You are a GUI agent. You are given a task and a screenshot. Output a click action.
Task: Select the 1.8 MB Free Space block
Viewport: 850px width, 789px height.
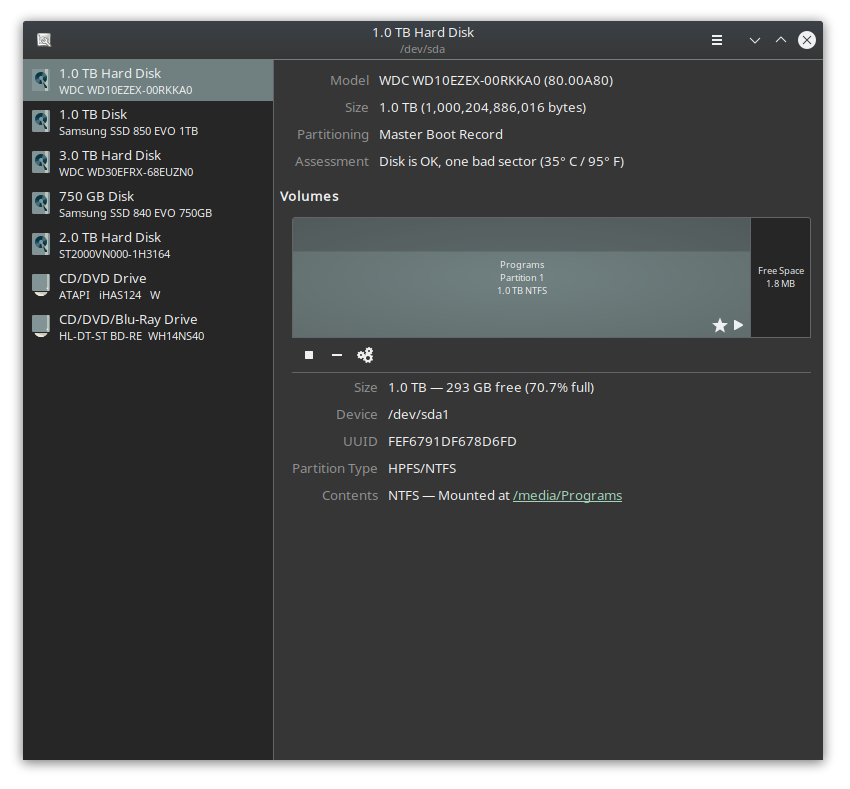[780, 277]
